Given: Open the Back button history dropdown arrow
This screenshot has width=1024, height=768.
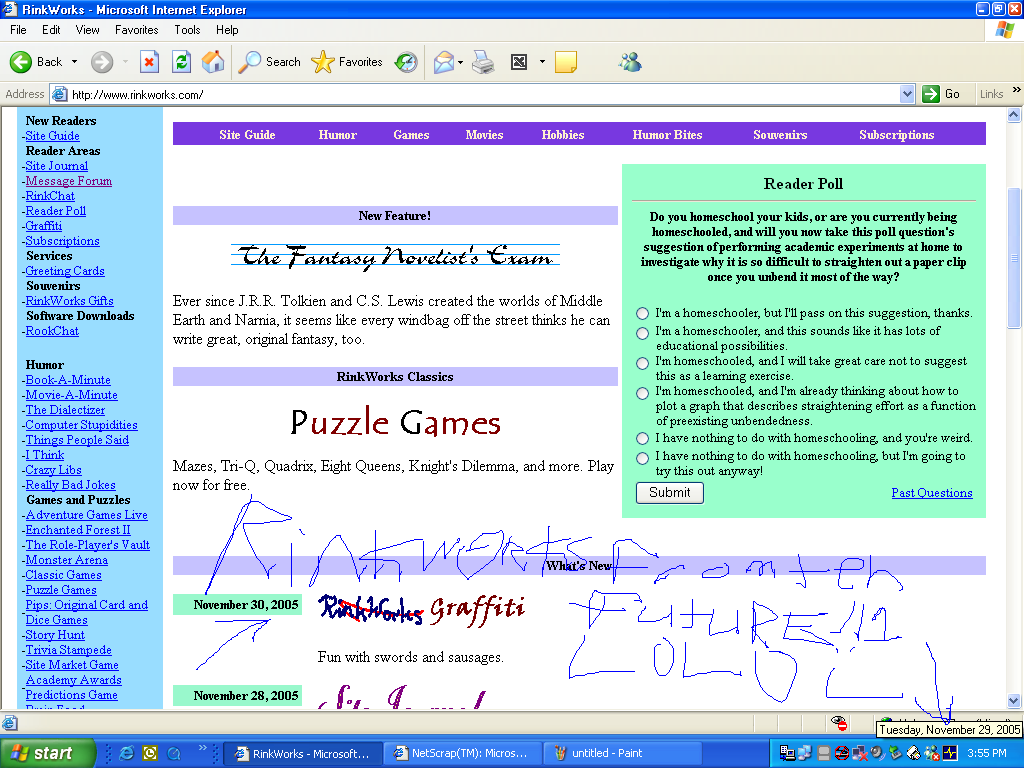Looking at the screenshot, I should click(x=74, y=62).
